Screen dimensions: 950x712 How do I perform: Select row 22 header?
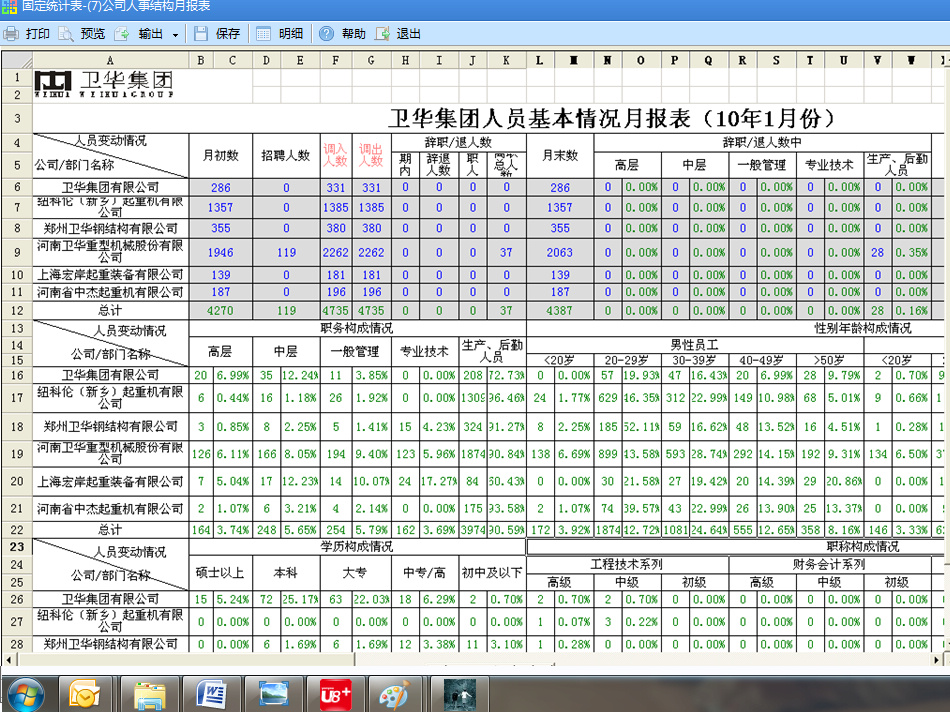pos(17,530)
